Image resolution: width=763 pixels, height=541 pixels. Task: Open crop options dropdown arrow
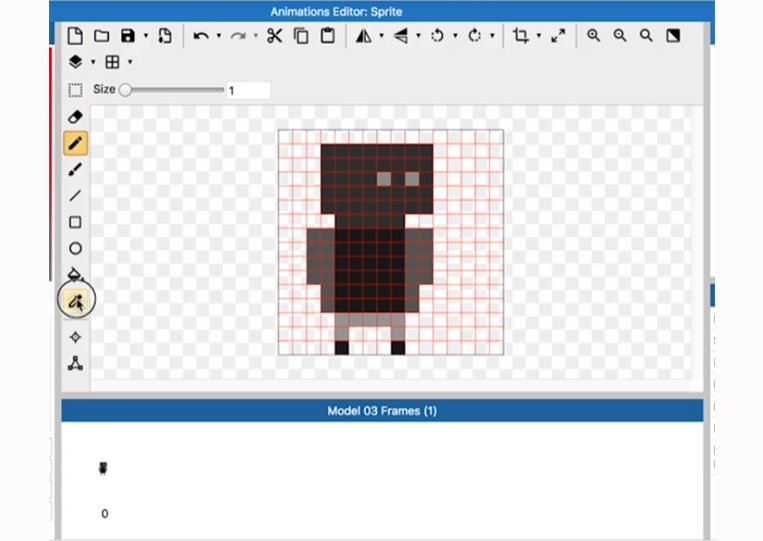539,36
